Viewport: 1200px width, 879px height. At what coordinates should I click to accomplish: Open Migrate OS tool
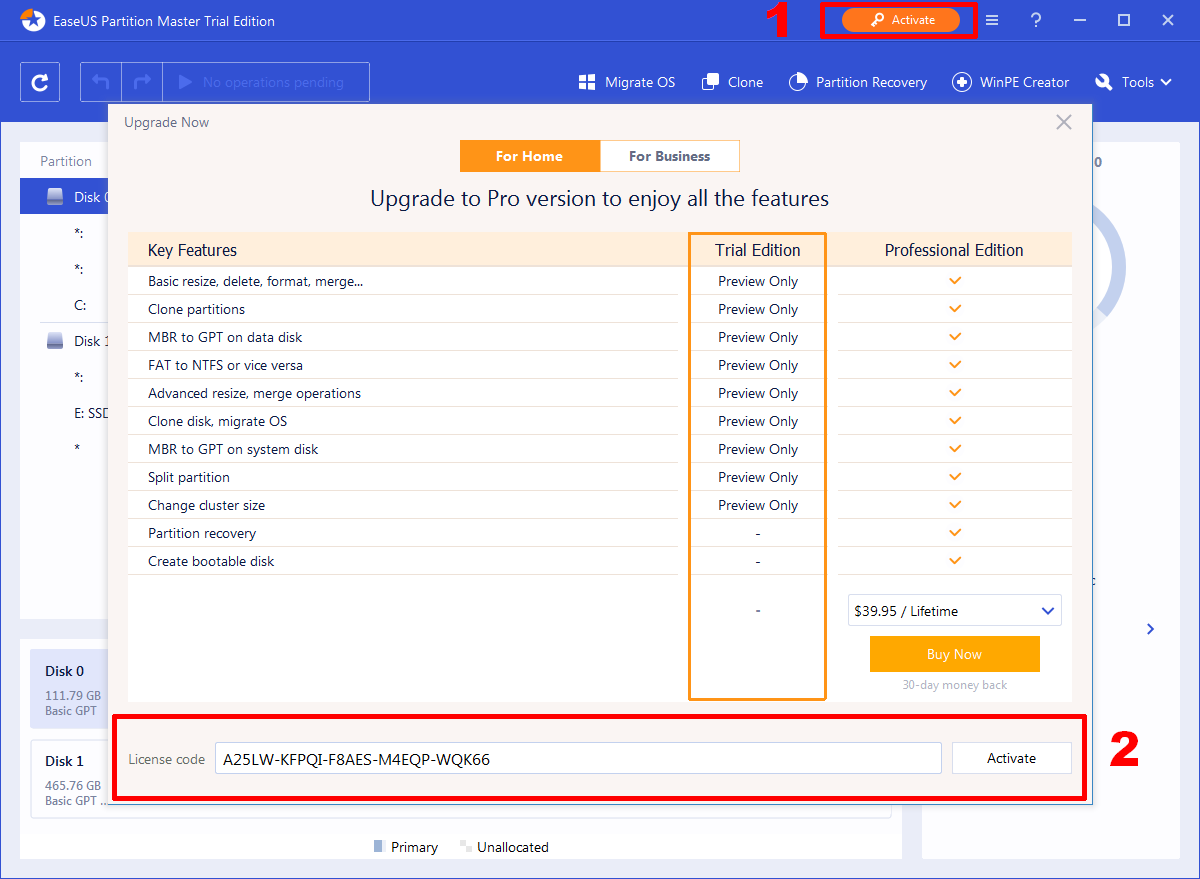[x=627, y=82]
